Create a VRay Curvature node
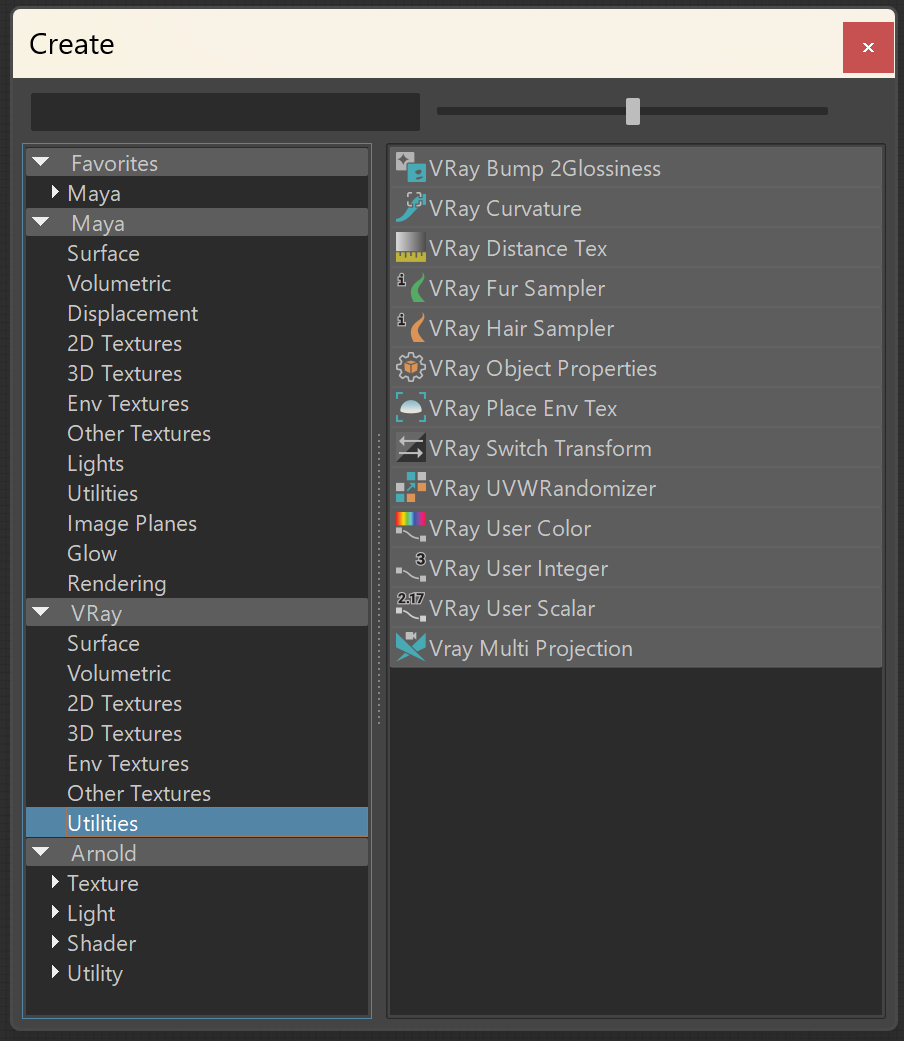 click(x=637, y=207)
